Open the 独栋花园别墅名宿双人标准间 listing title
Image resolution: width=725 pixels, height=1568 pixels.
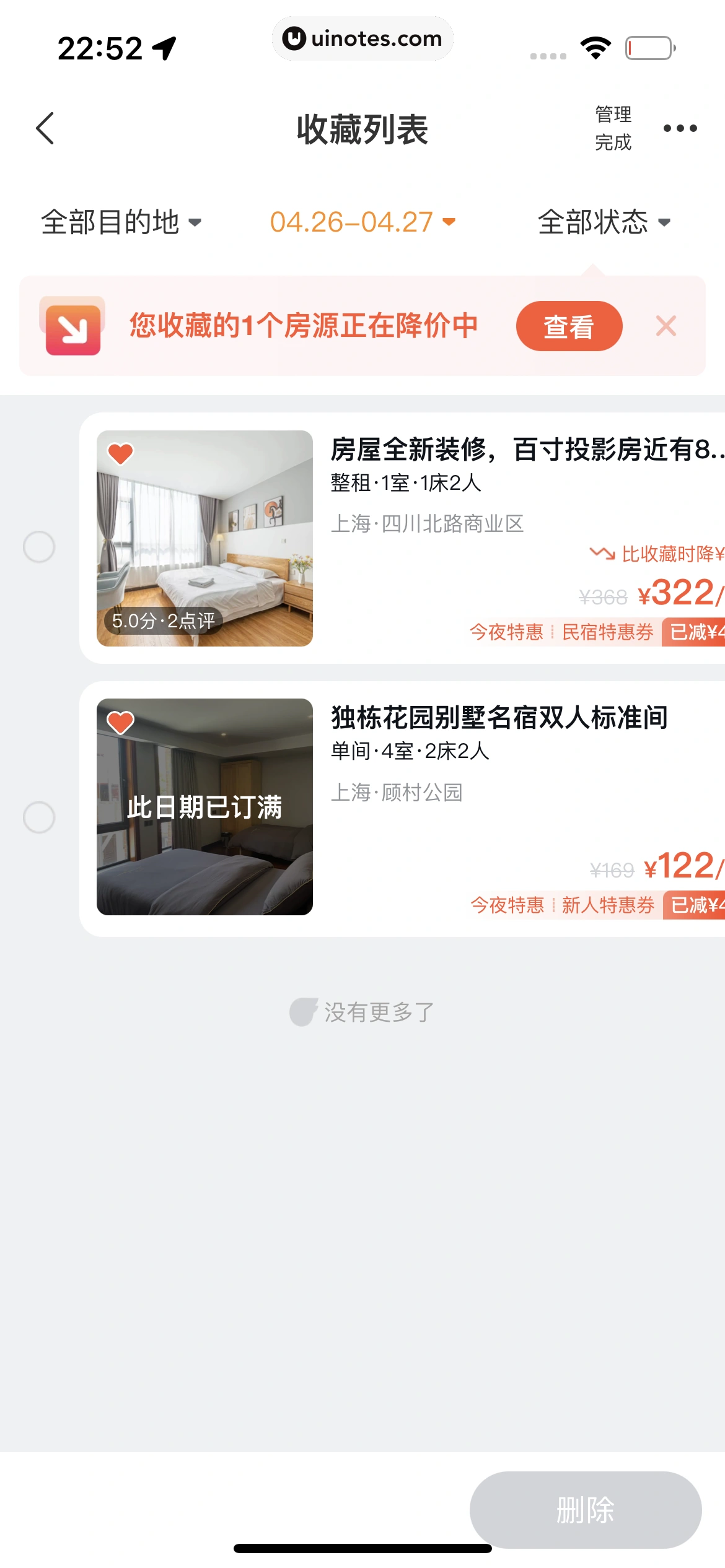[499, 717]
